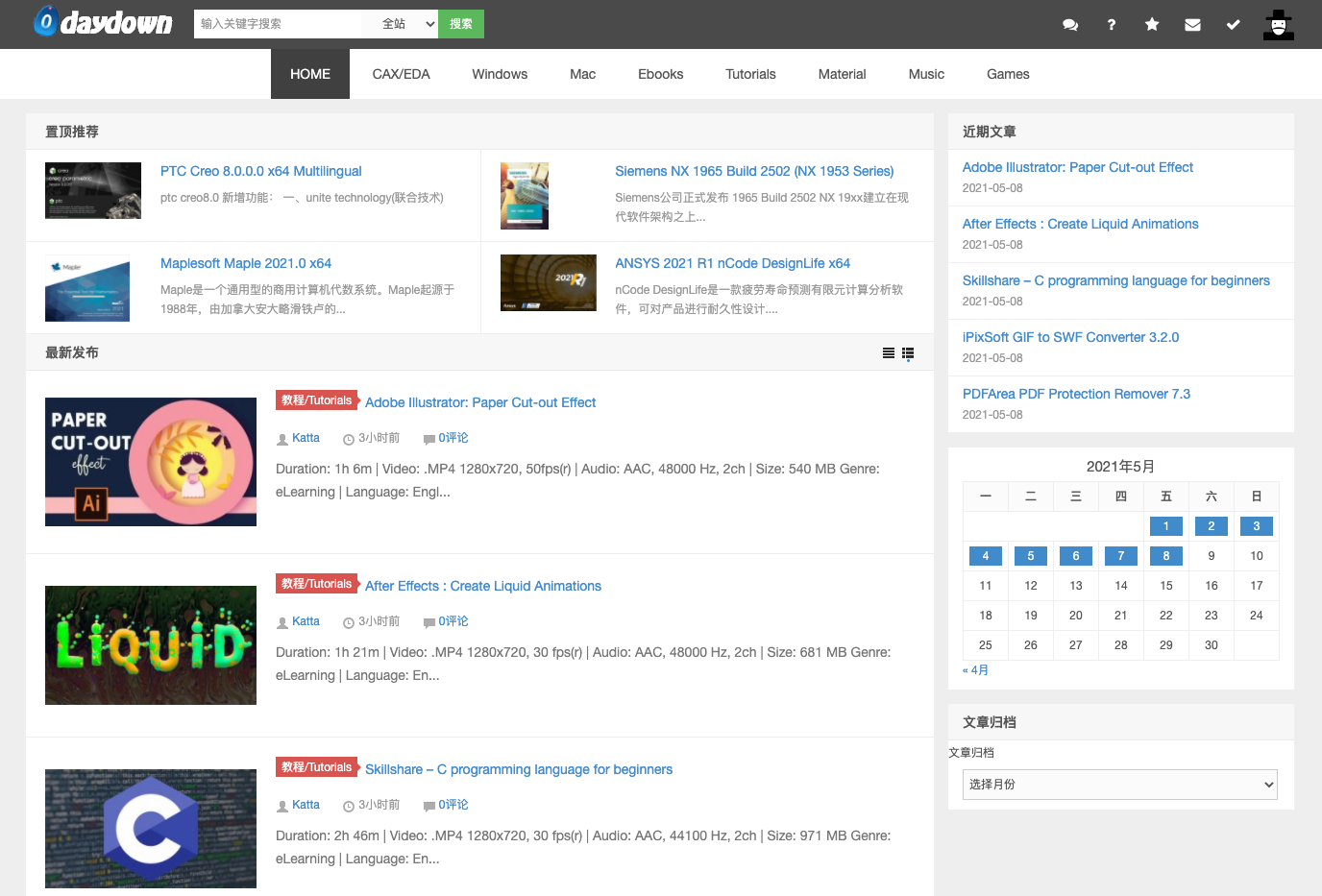This screenshot has width=1322, height=896.
Task: Open author Katta on Paper Cut-out post
Action: (306, 438)
